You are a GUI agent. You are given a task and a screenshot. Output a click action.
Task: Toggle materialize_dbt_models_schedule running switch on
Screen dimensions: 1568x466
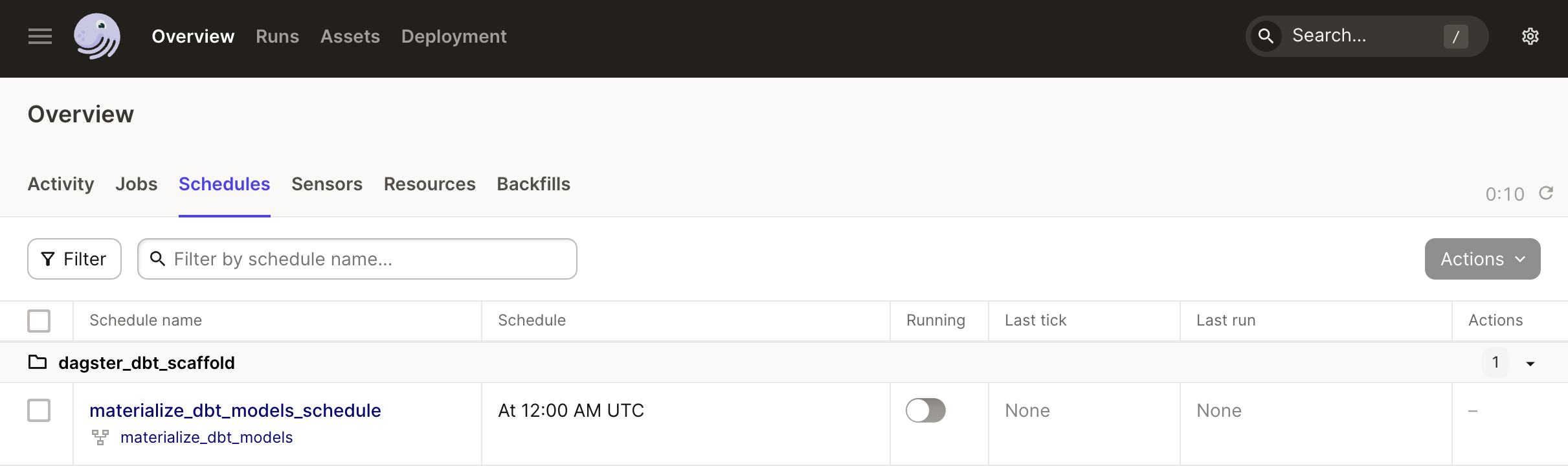(x=925, y=410)
